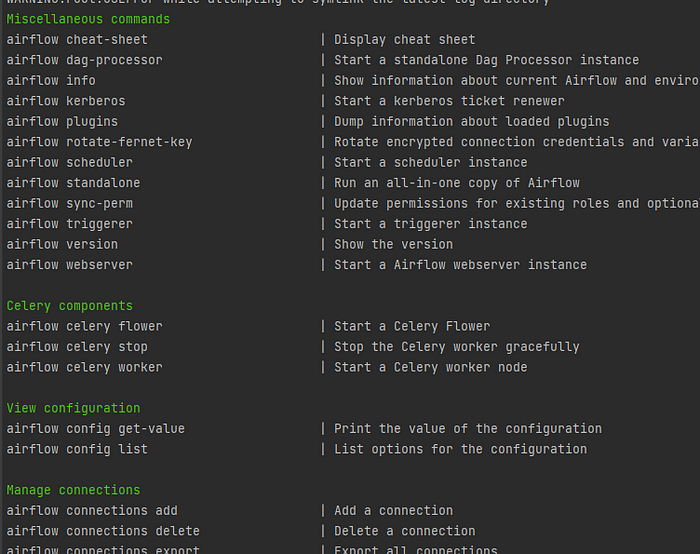Click on 'airflow dag-processor' command line
This screenshot has height=554, width=700.
(x=84, y=60)
